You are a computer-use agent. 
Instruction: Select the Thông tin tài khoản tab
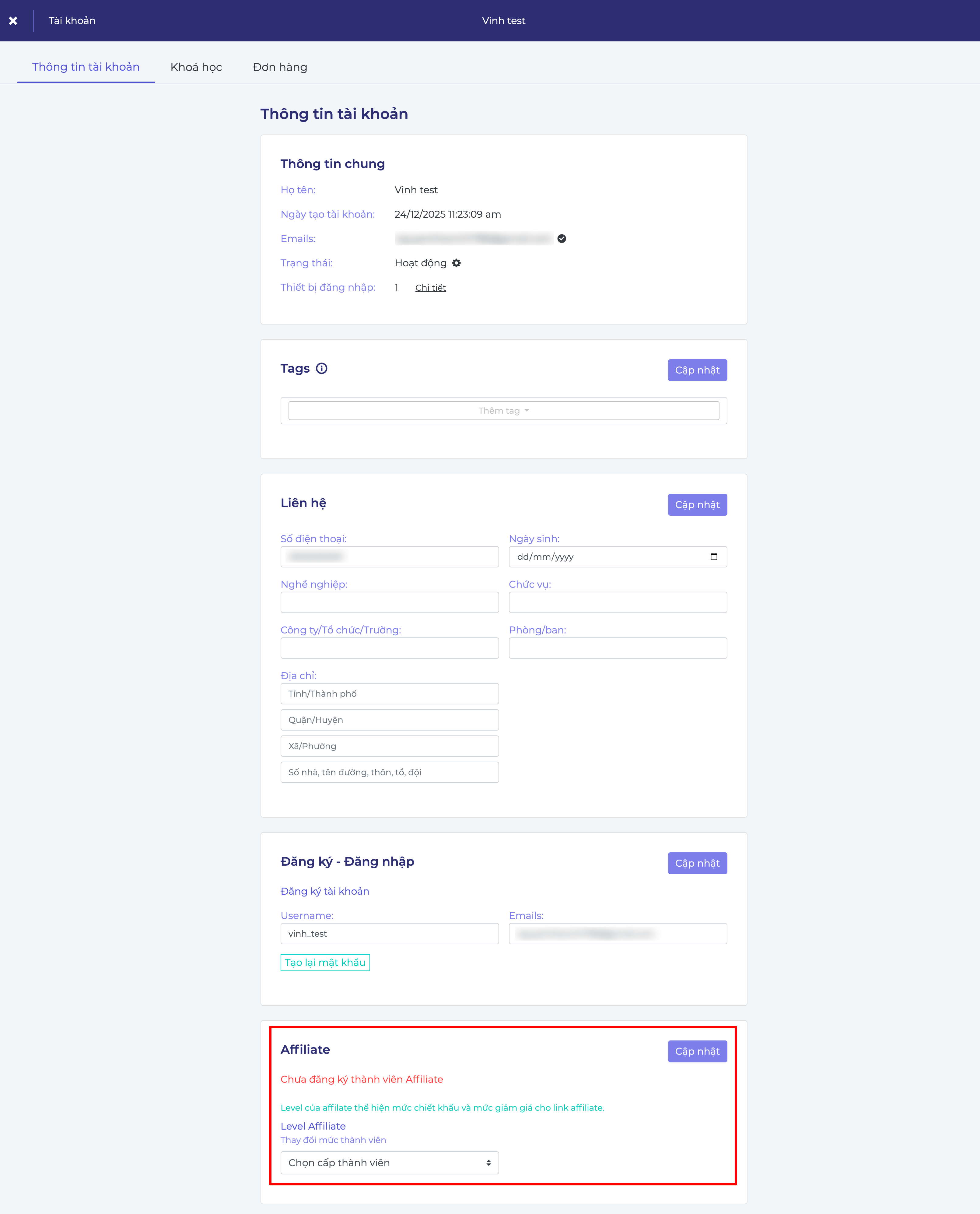(x=86, y=67)
